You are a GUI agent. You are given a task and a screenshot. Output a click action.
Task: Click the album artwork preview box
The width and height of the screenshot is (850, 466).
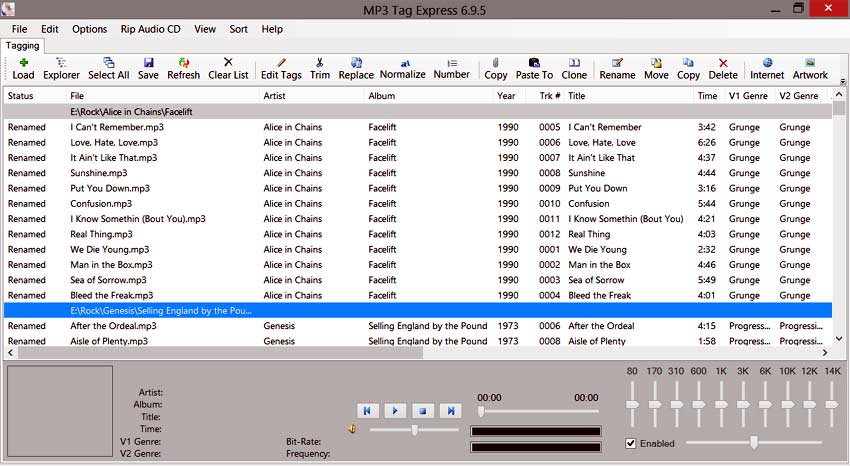(x=60, y=411)
